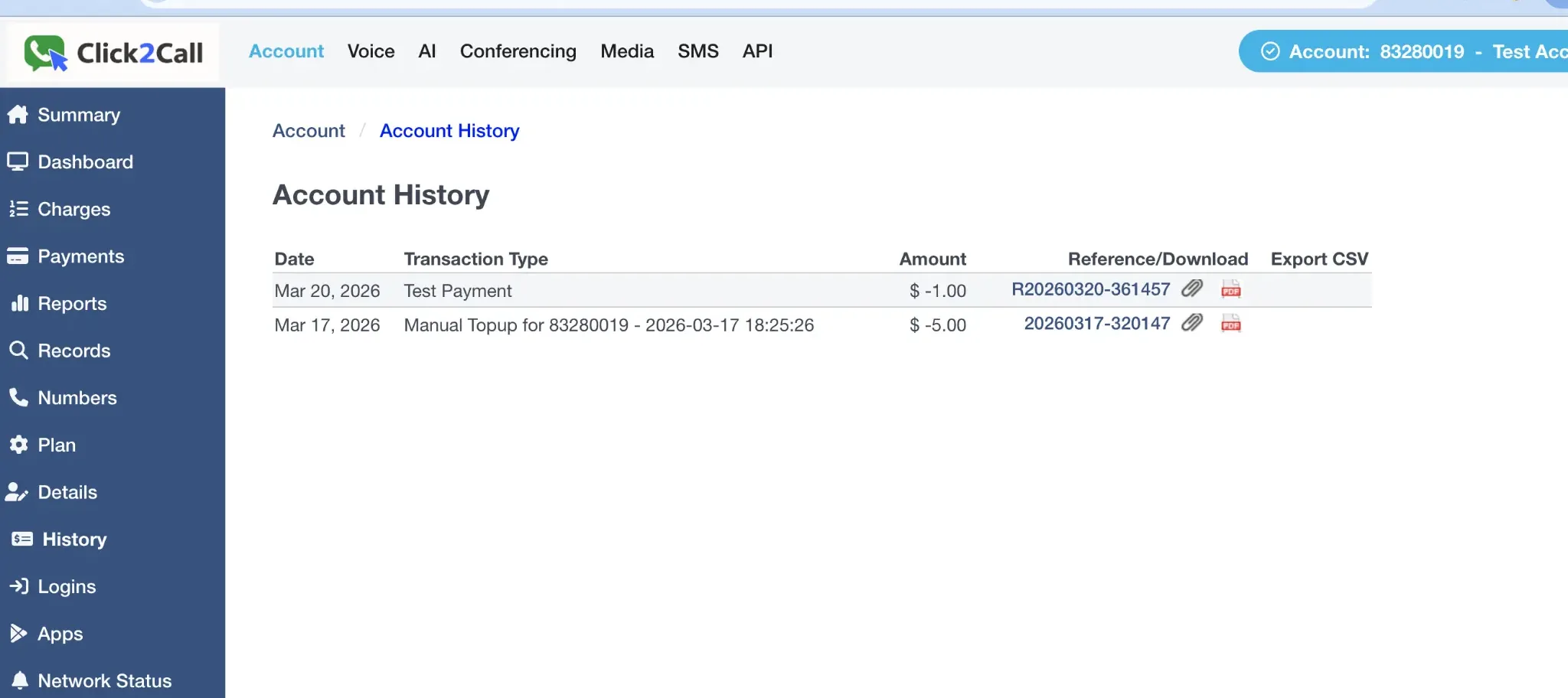1568x698 pixels.
Task: Open the Charges list icon
Action: [x=19, y=209]
